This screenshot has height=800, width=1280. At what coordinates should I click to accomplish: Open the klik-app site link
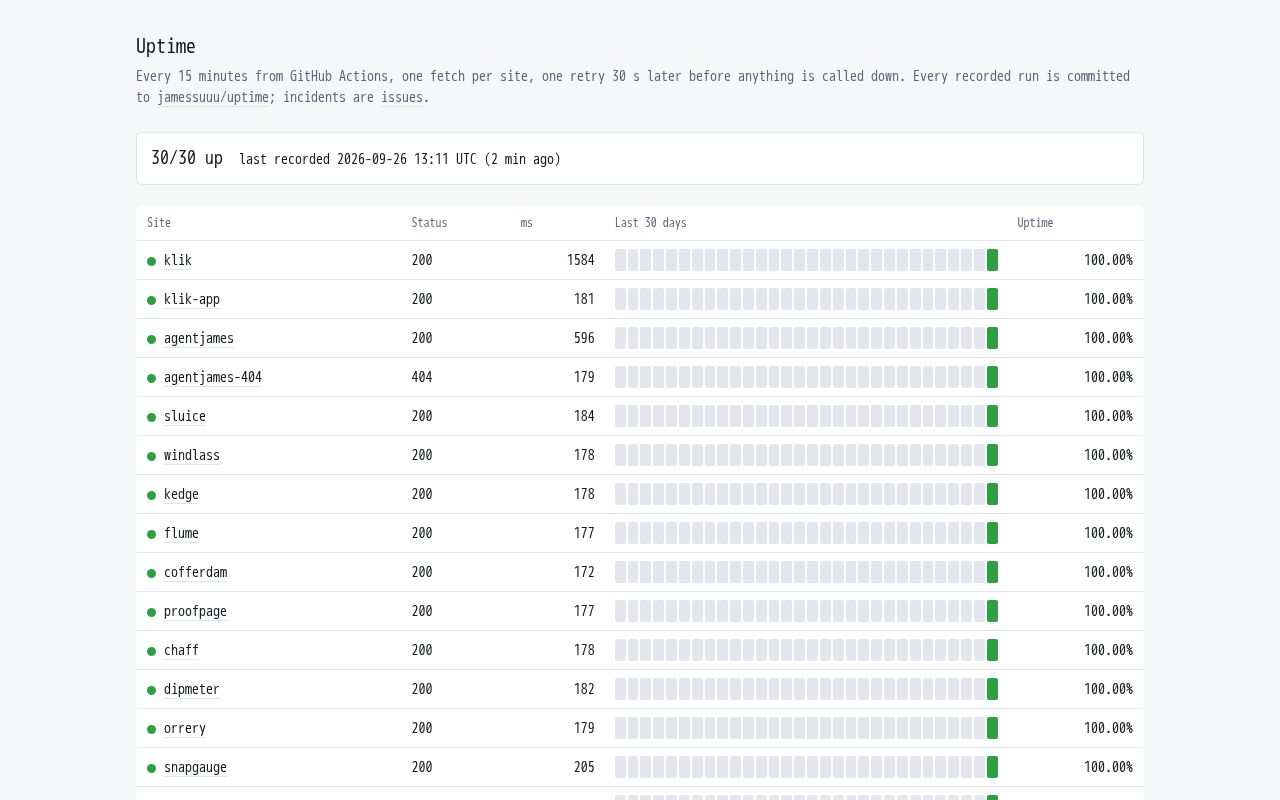coord(192,299)
